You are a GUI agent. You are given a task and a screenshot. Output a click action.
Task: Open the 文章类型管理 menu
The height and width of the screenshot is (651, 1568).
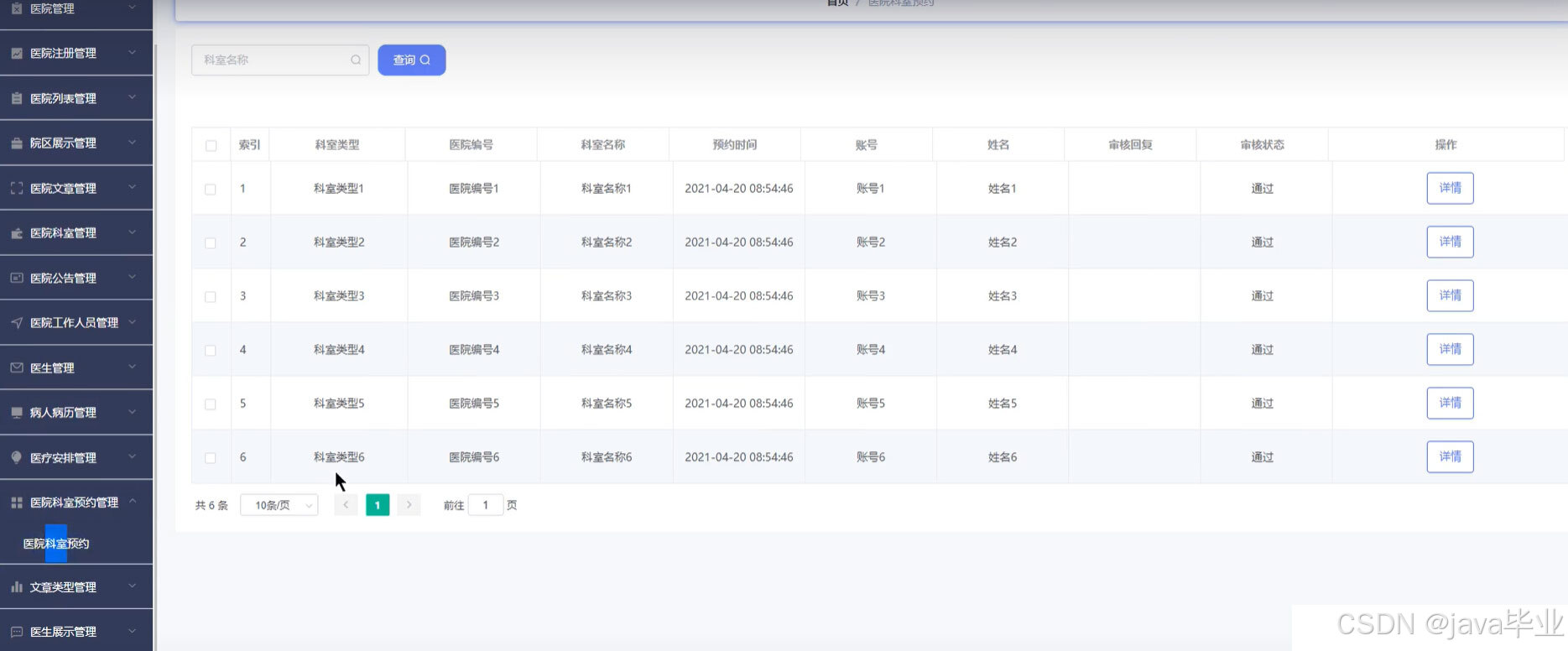point(76,586)
